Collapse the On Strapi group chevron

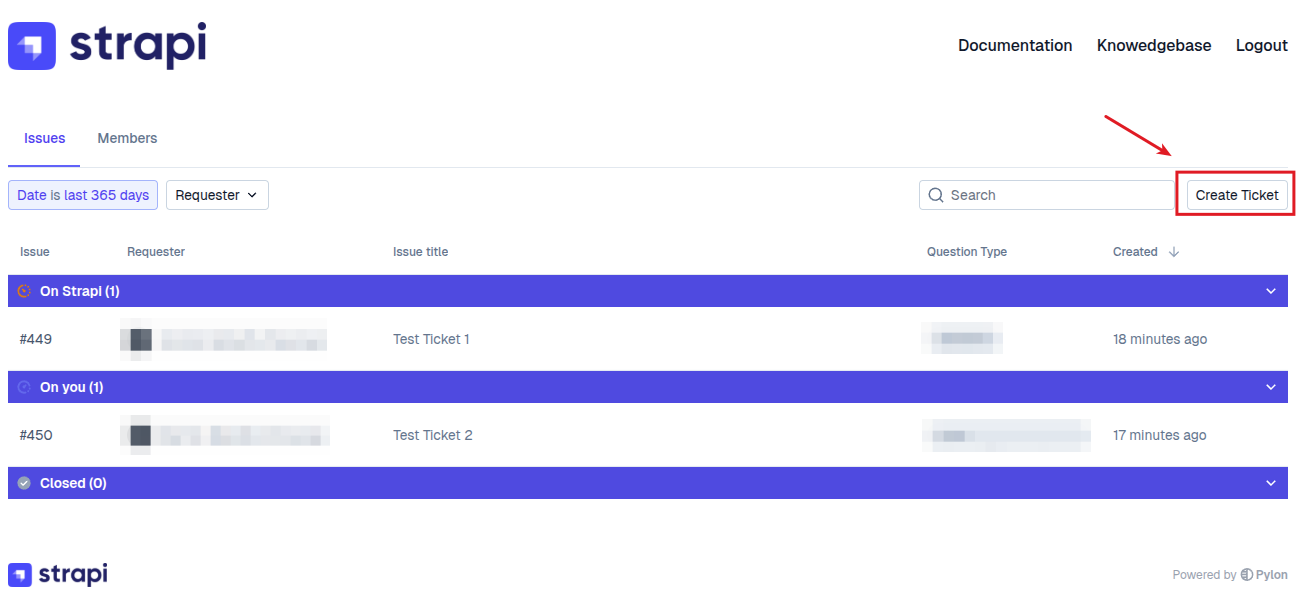(x=1271, y=291)
